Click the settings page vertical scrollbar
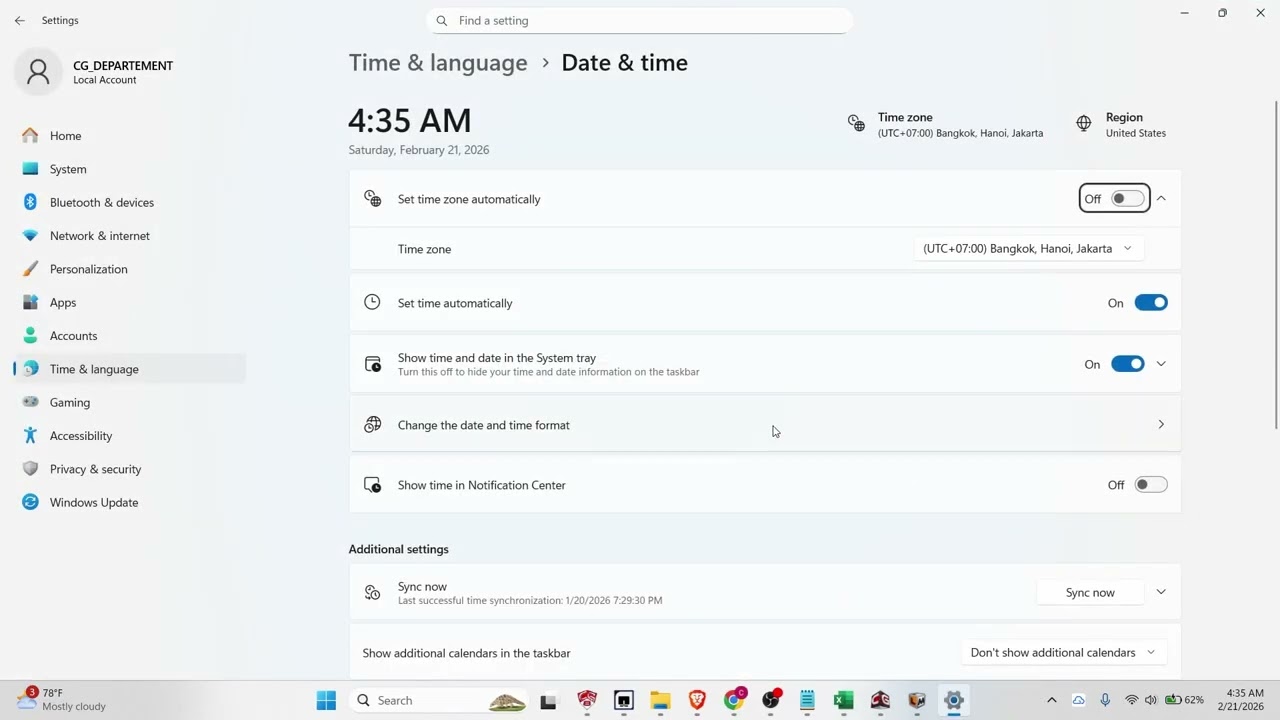 coord(1275,265)
